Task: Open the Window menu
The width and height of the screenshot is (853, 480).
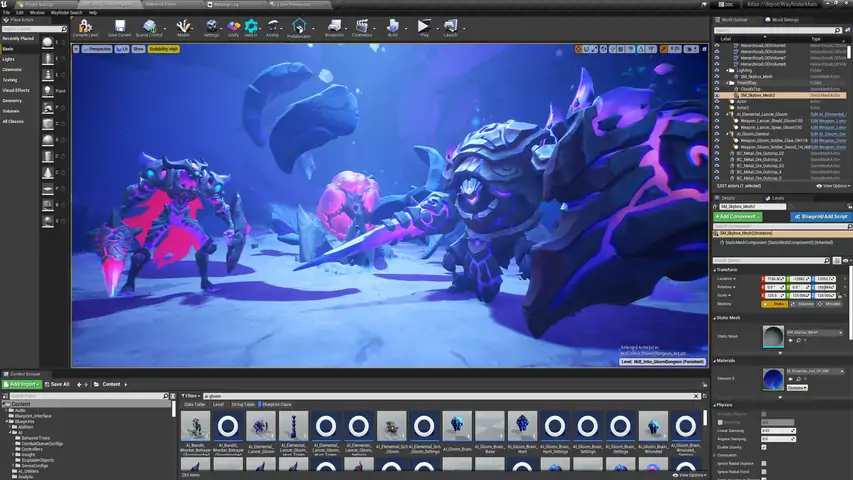Action: [36, 12]
